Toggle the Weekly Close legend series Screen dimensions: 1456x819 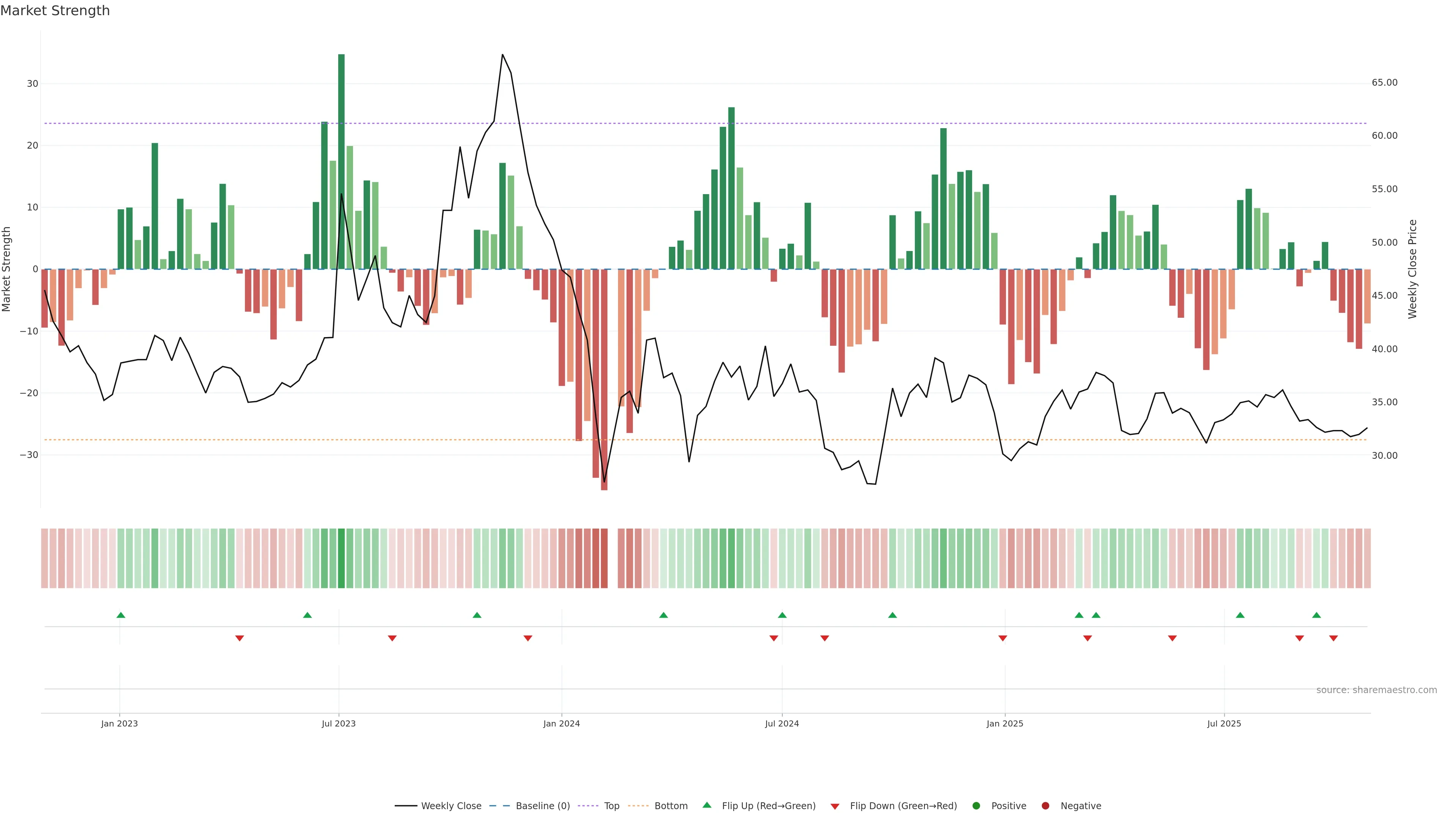[x=451, y=805]
